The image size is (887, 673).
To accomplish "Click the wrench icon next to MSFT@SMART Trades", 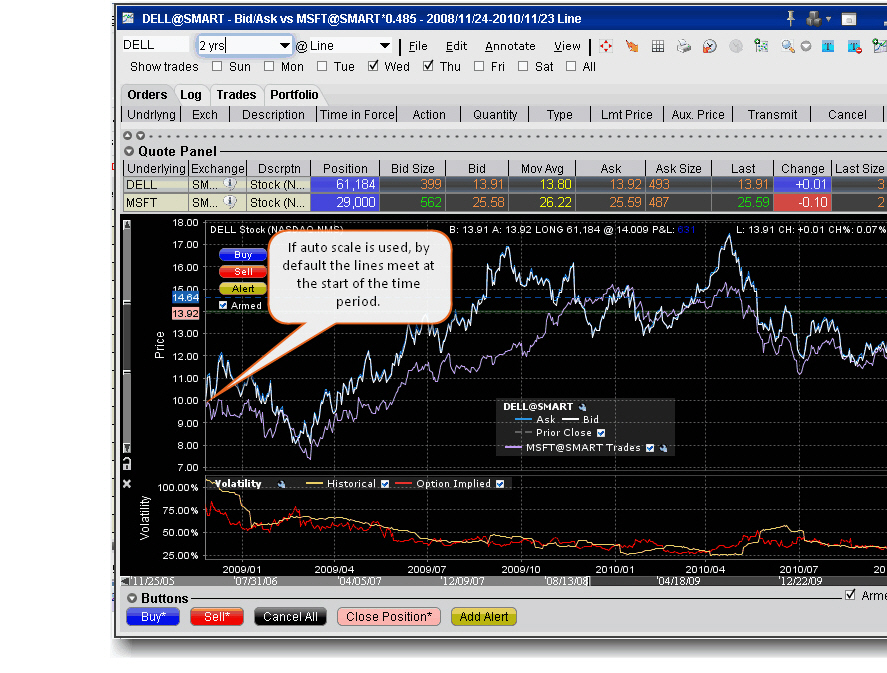I will point(664,448).
